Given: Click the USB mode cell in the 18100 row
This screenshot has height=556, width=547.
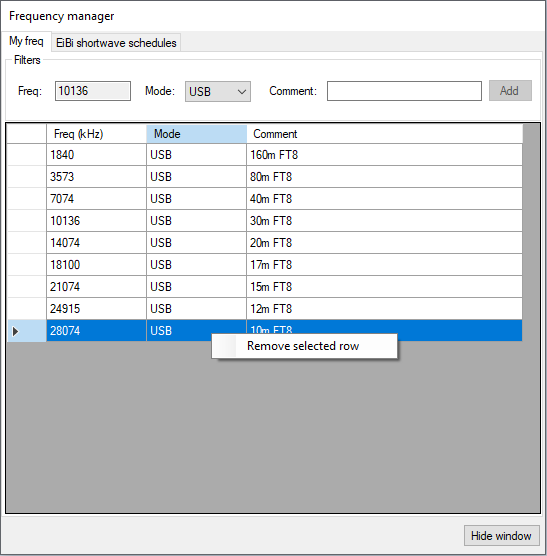Looking at the screenshot, I should coord(196,265).
